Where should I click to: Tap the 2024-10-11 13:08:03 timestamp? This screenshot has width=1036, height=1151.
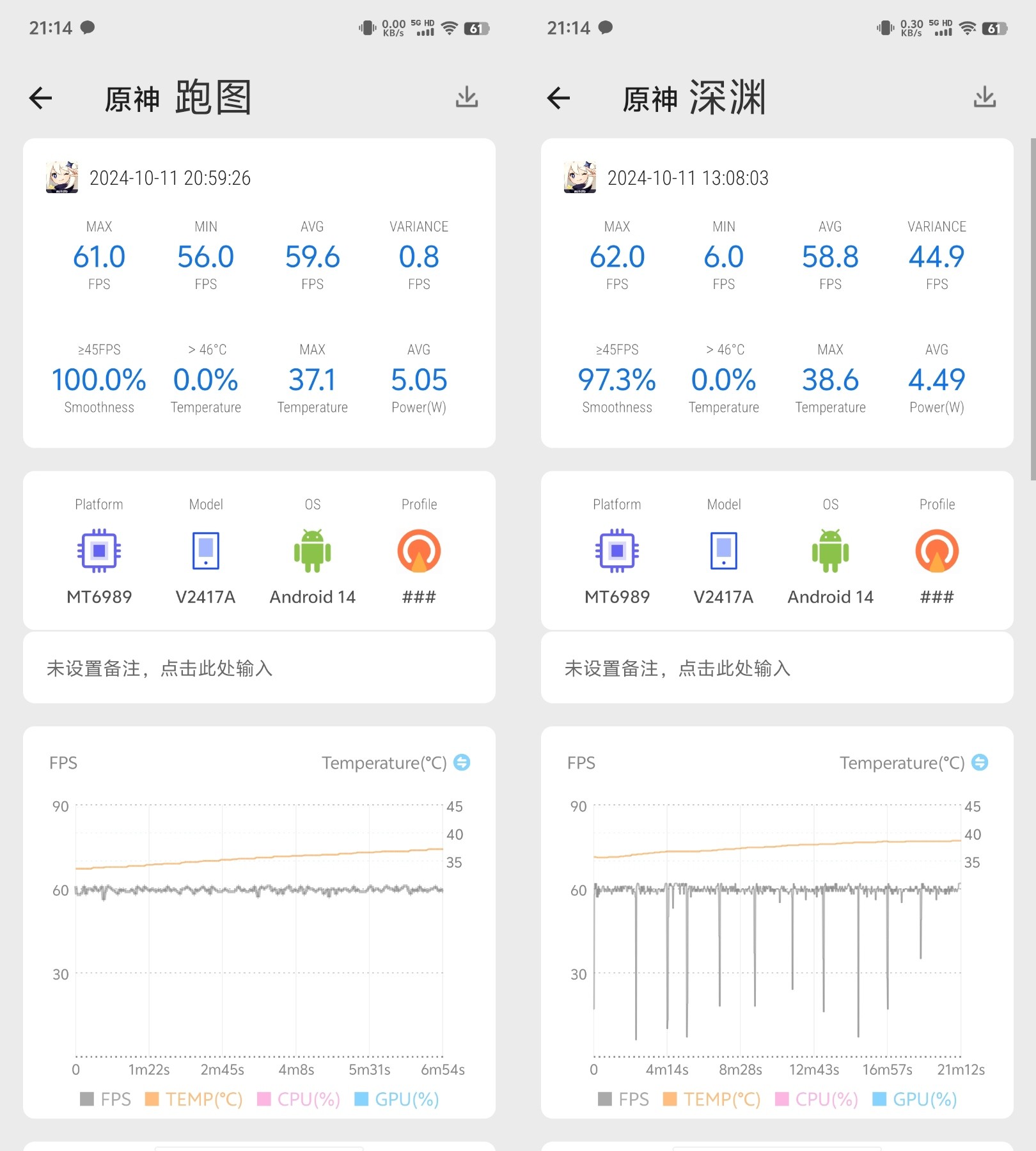[x=688, y=178]
